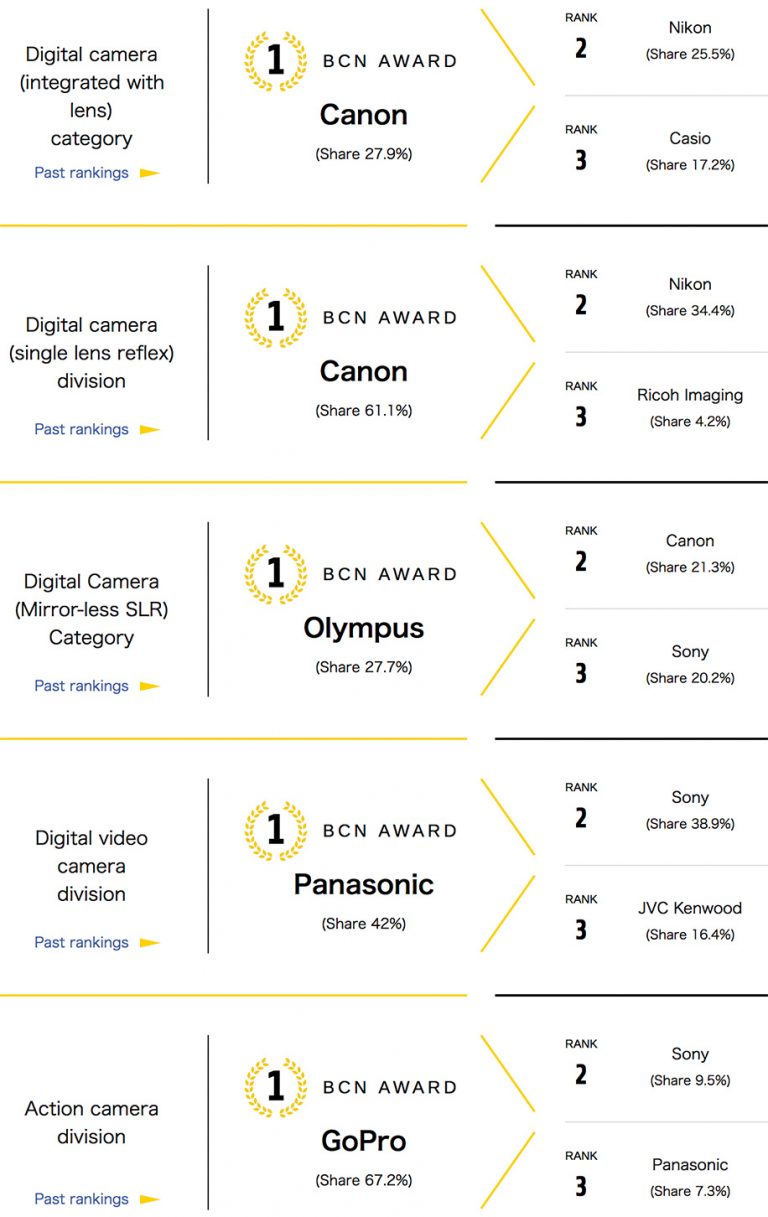
Task: Click the number 1 laurel badge next to GoPro
Action: (273, 1086)
